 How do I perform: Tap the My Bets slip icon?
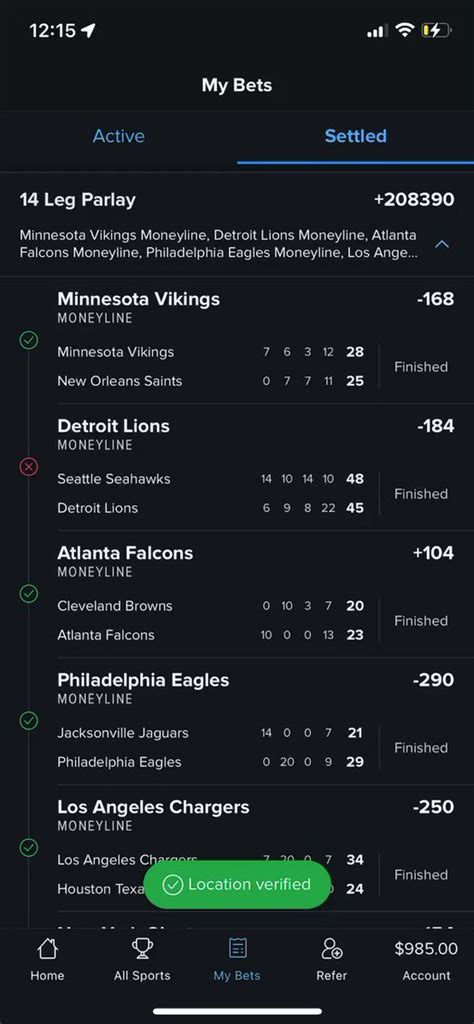pos(237,949)
